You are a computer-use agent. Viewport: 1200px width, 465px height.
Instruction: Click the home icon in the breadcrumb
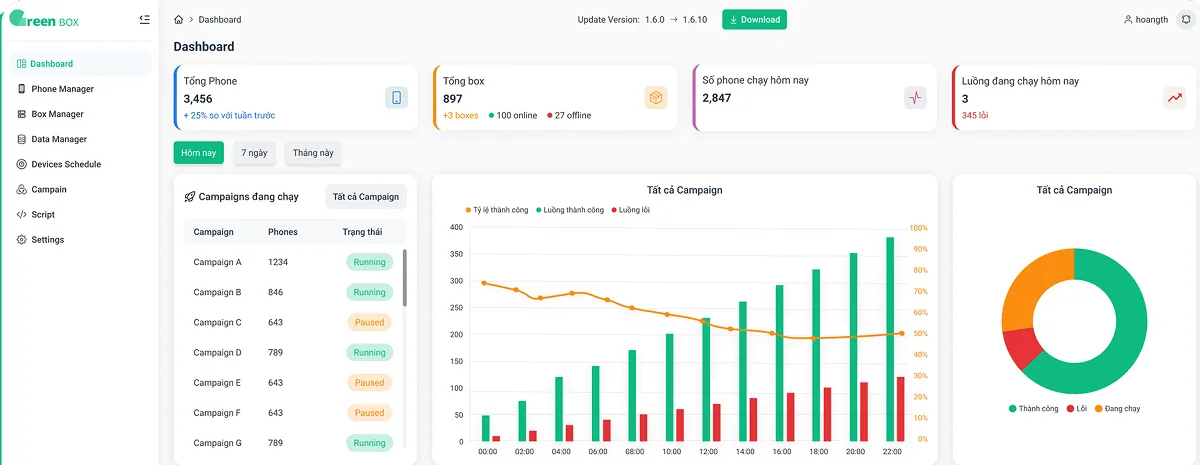(178, 20)
